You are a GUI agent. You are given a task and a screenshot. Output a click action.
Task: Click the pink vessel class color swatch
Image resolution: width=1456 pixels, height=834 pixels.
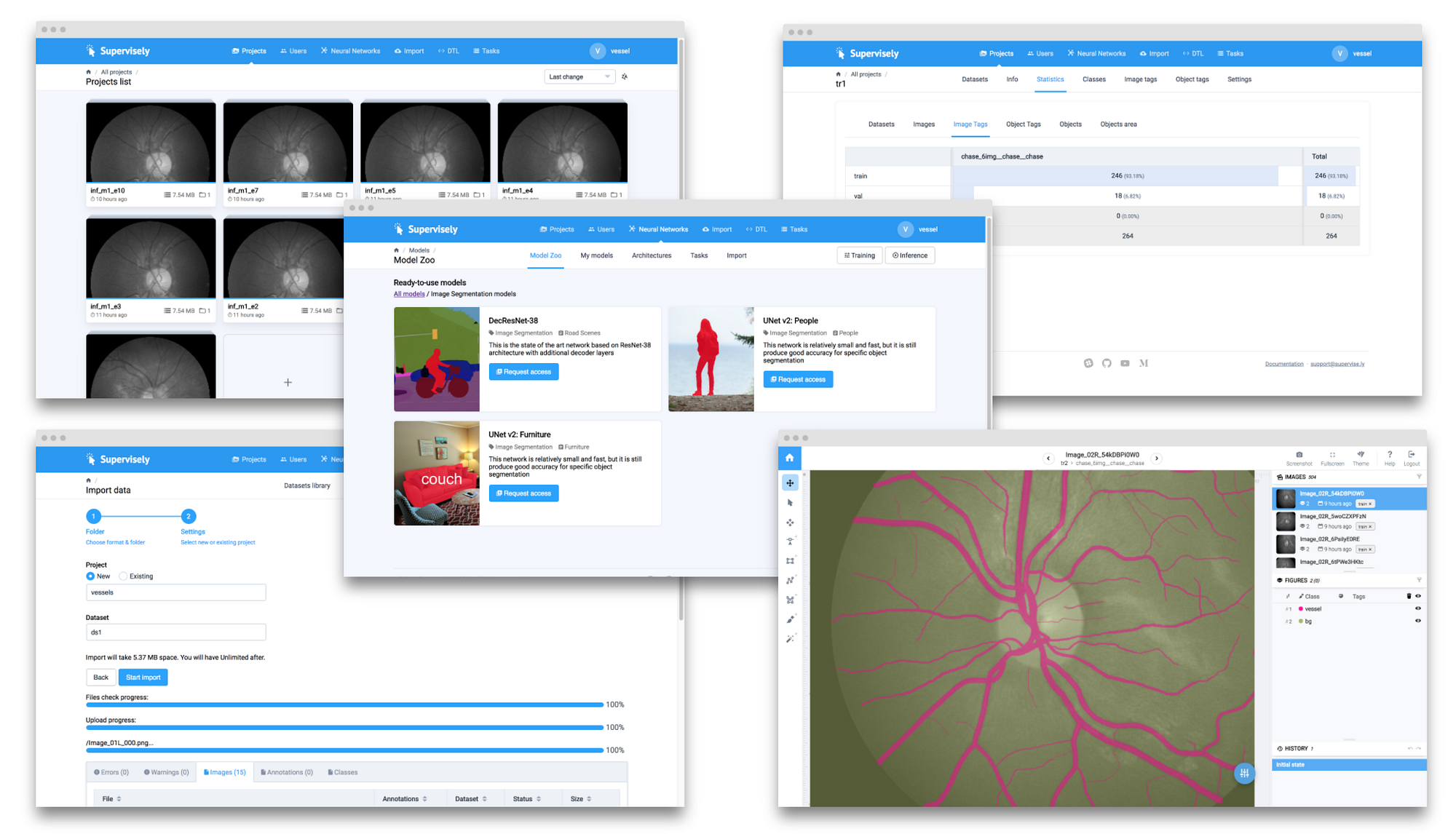(1300, 609)
